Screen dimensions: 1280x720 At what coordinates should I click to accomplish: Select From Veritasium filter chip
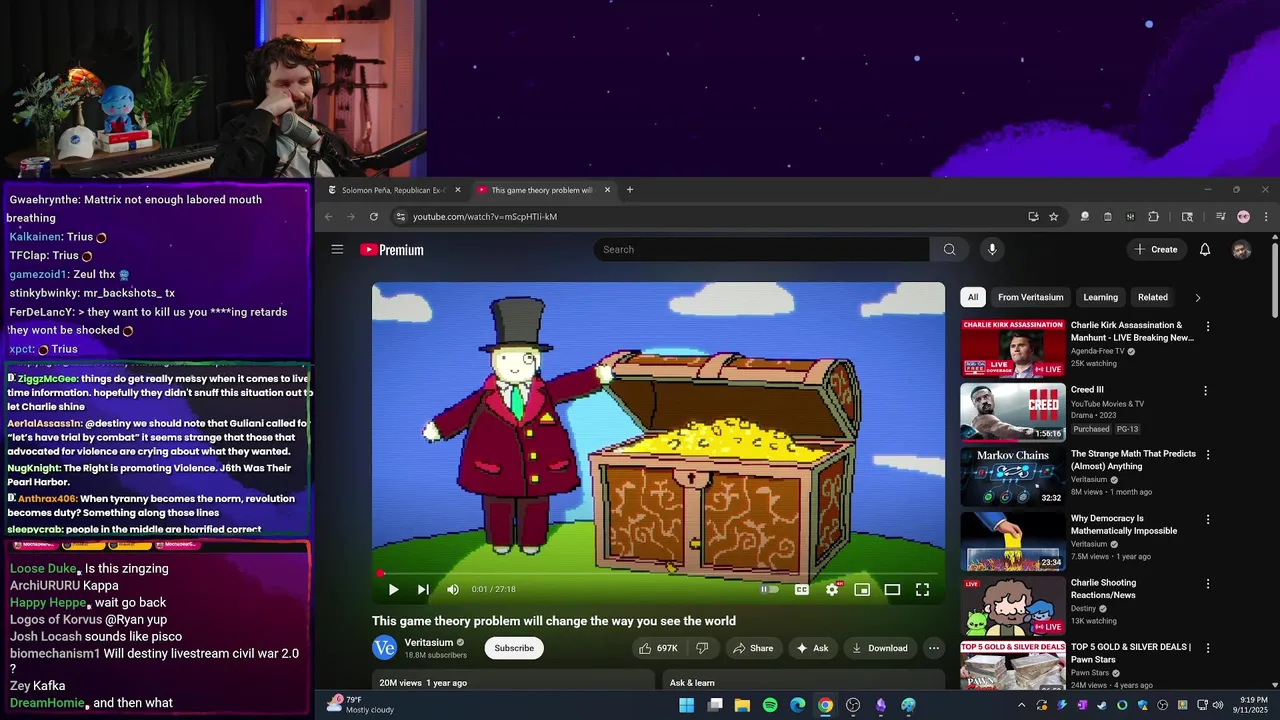point(1030,297)
